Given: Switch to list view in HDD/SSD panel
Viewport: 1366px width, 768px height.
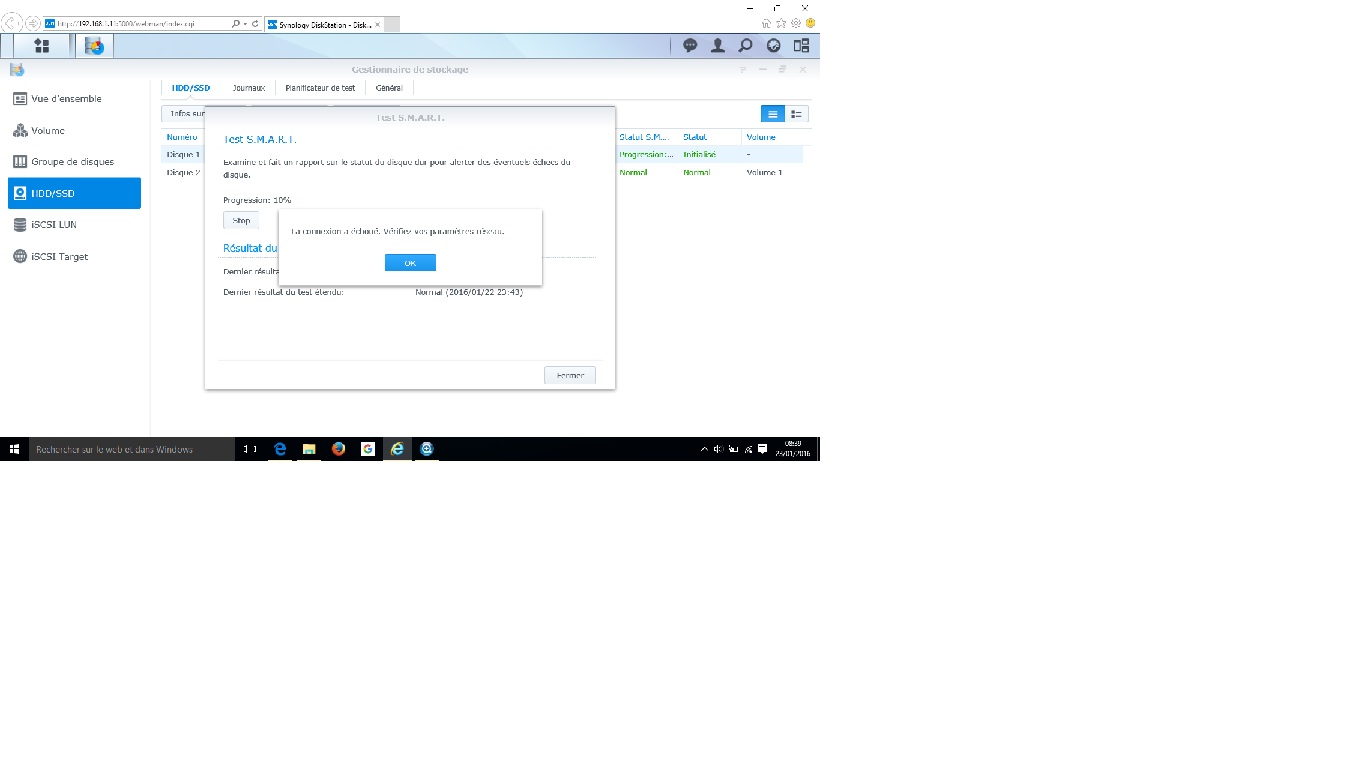Looking at the screenshot, I should tap(773, 114).
